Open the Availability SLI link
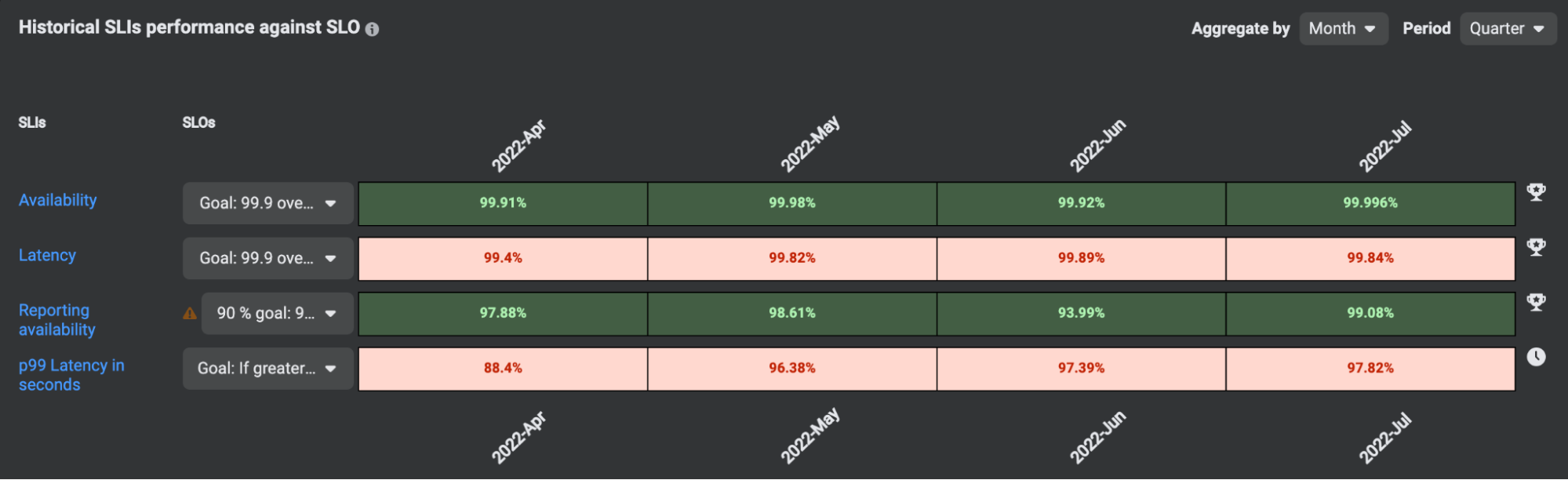This screenshot has width=1568, height=480. coord(57,200)
